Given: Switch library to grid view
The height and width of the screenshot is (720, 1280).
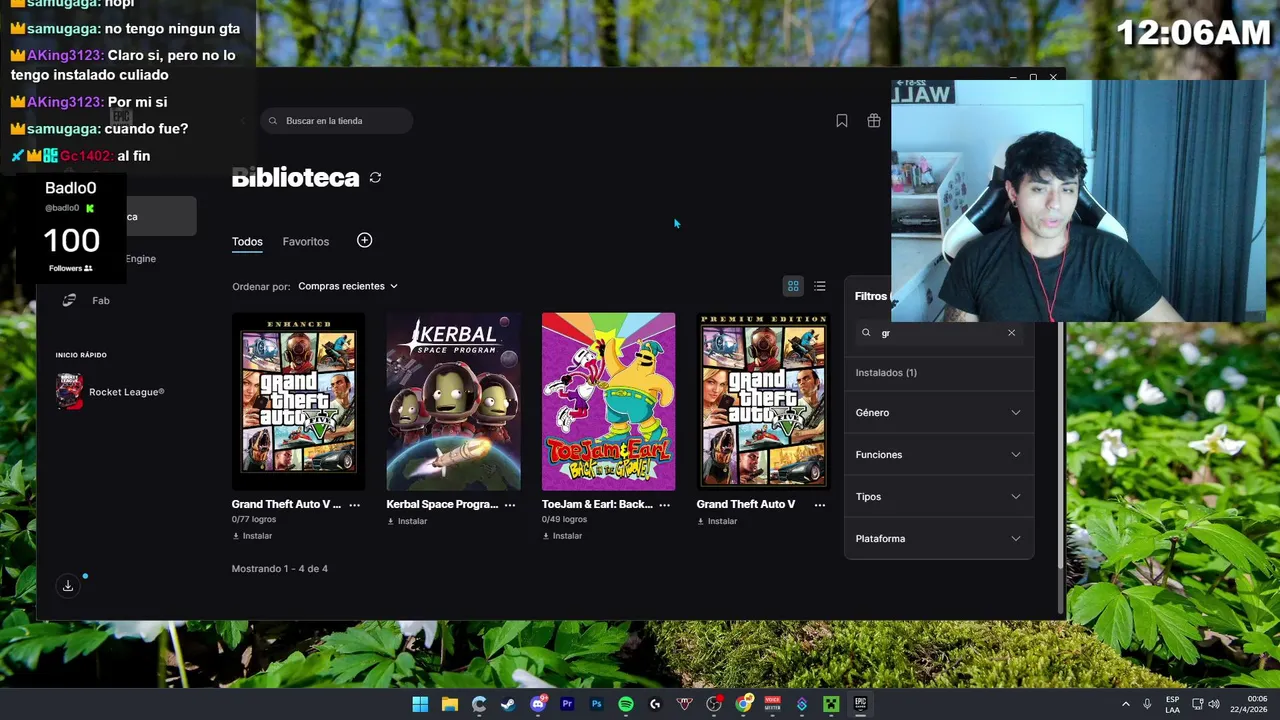Looking at the screenshot, I should tap(793, 286).
